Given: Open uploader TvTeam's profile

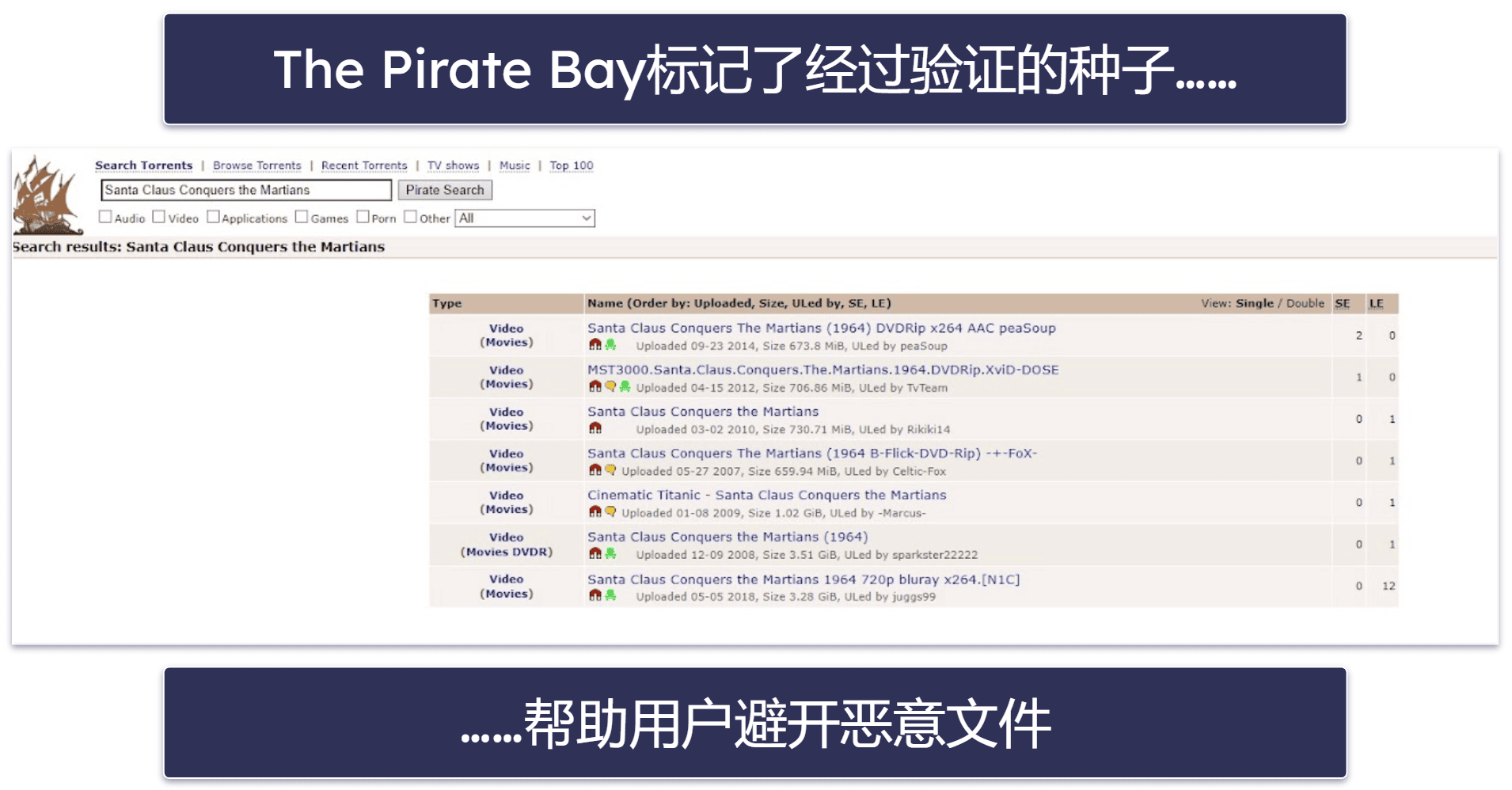Looking at the screenshot, I should pos(927,388).
